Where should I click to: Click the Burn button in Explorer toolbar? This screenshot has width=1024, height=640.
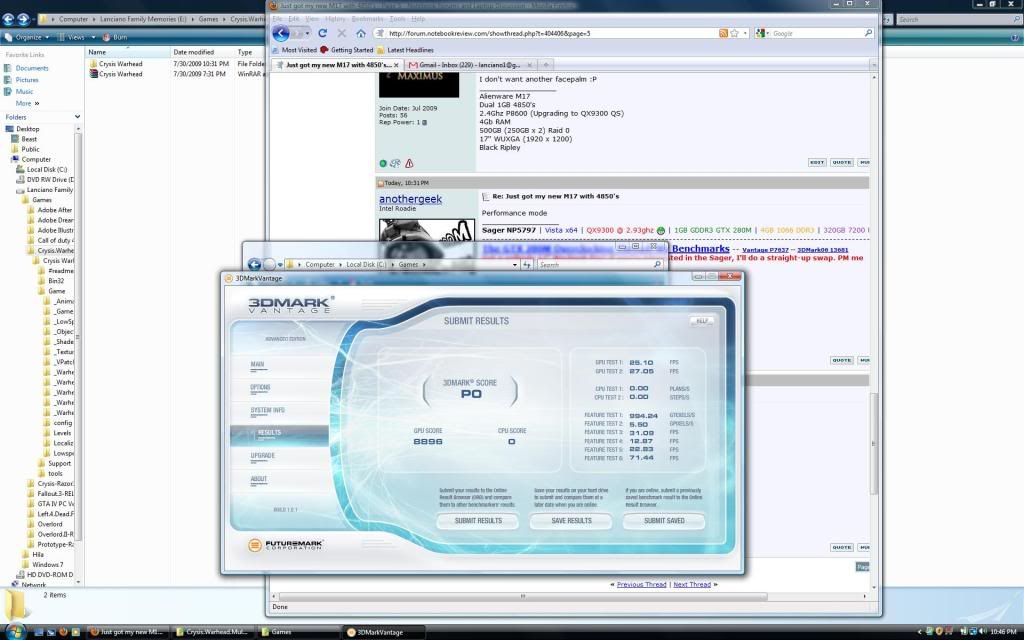116,37
